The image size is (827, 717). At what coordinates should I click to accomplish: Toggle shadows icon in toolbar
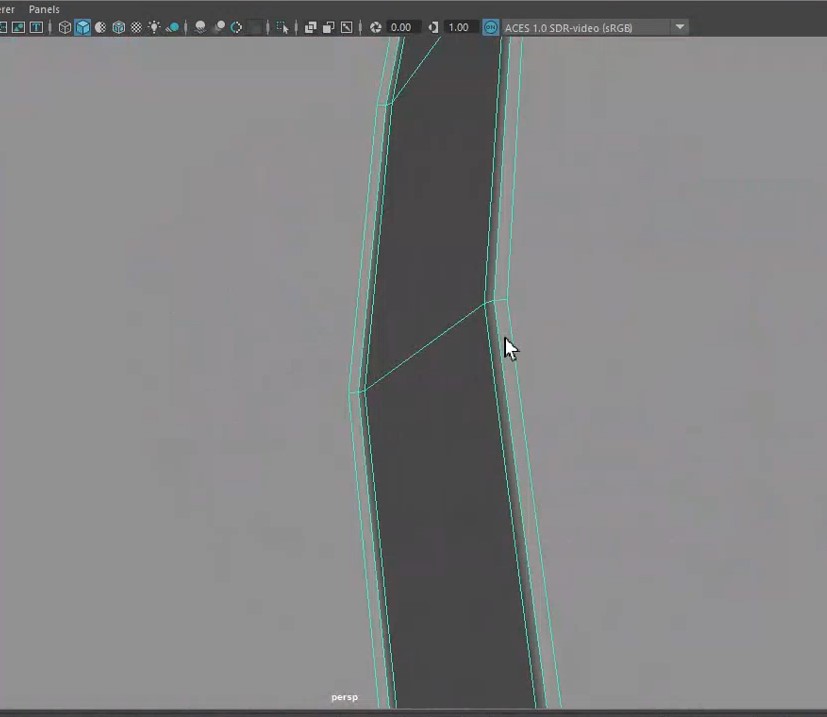pyautogui.click(x=172, y=27)
